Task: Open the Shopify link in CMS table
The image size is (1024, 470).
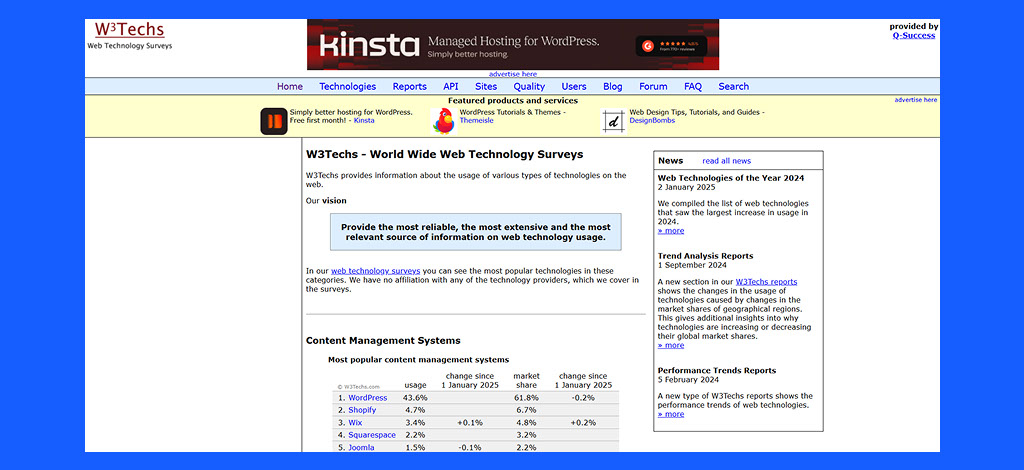Action: [362, 410]
